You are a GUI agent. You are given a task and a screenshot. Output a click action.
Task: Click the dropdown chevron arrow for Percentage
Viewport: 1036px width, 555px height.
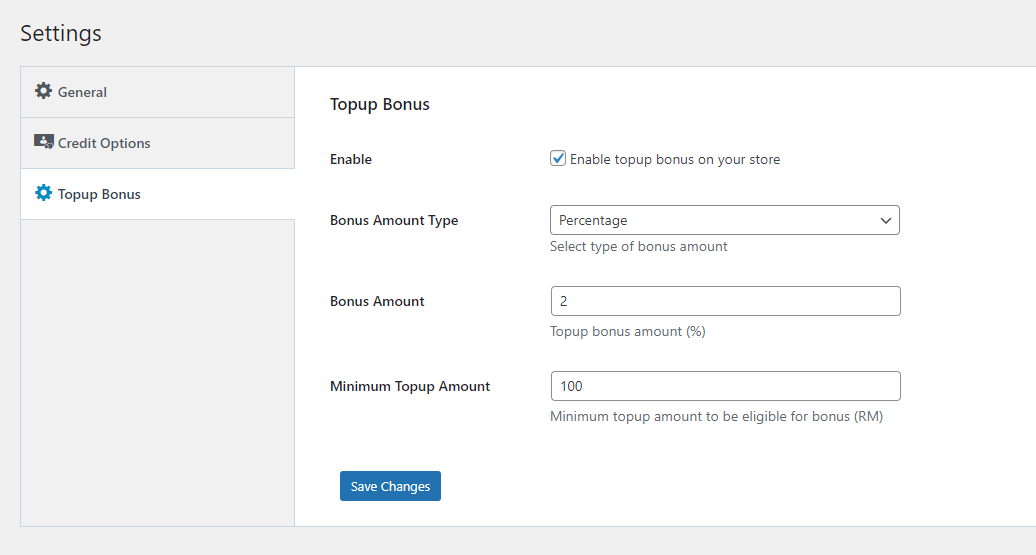[885, 221]
